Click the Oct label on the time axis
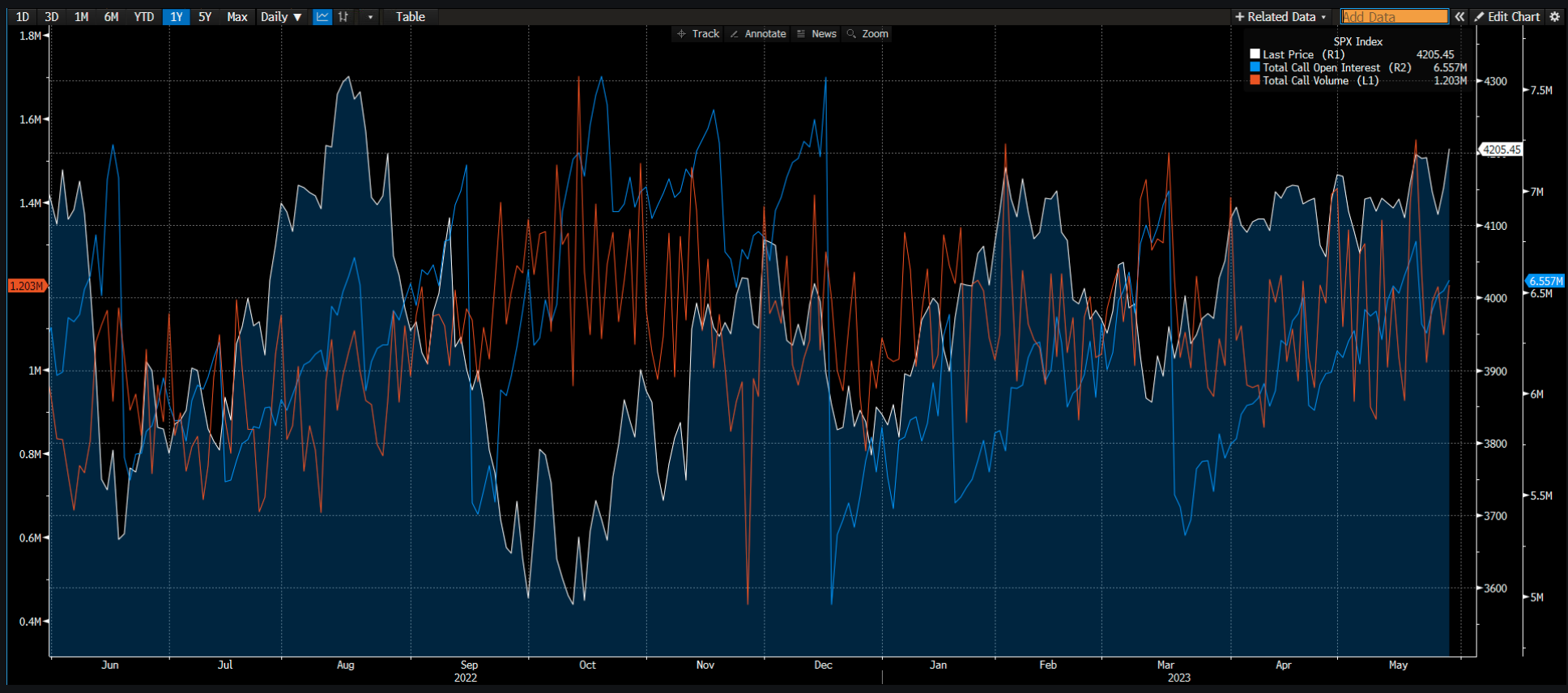This screenshot has height=693, width=1568. click(x=587, y=665)
